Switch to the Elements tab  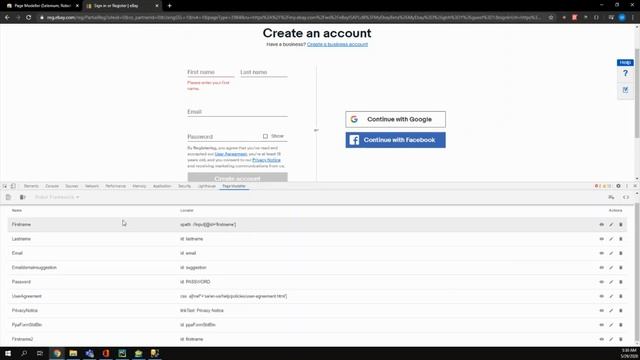point(31,186)
